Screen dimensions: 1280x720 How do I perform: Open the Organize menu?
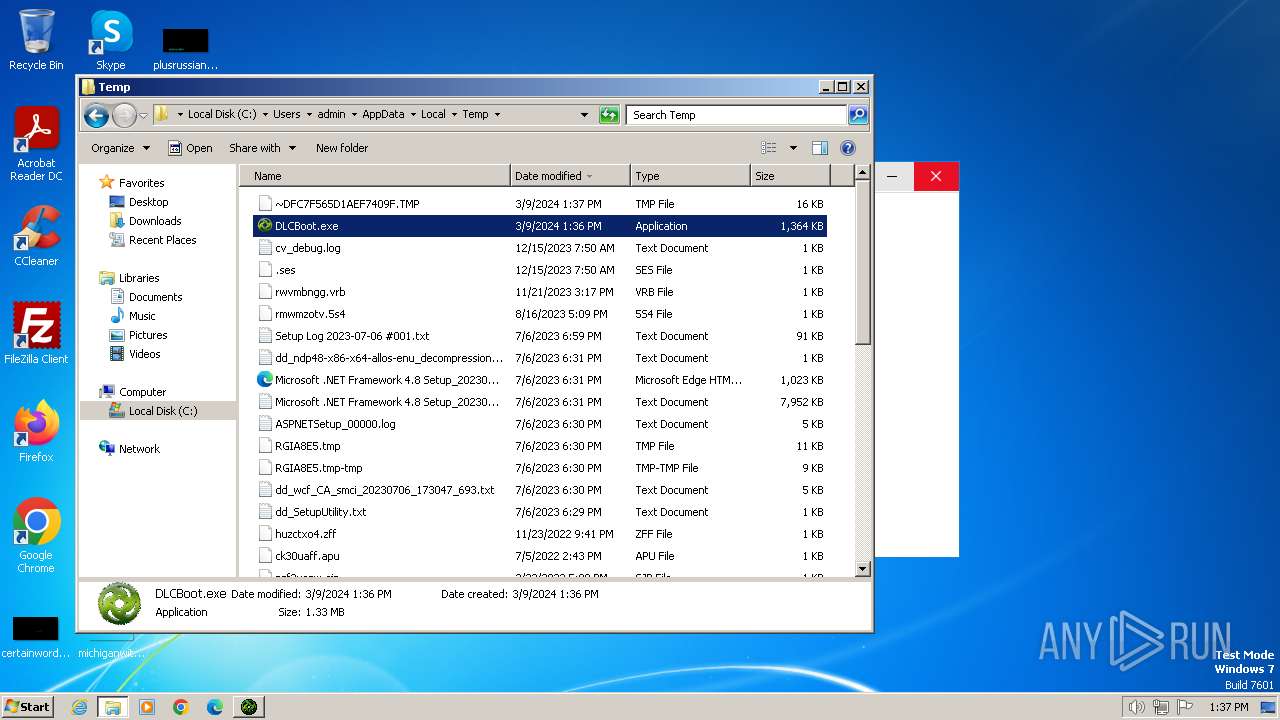point(120,148)
